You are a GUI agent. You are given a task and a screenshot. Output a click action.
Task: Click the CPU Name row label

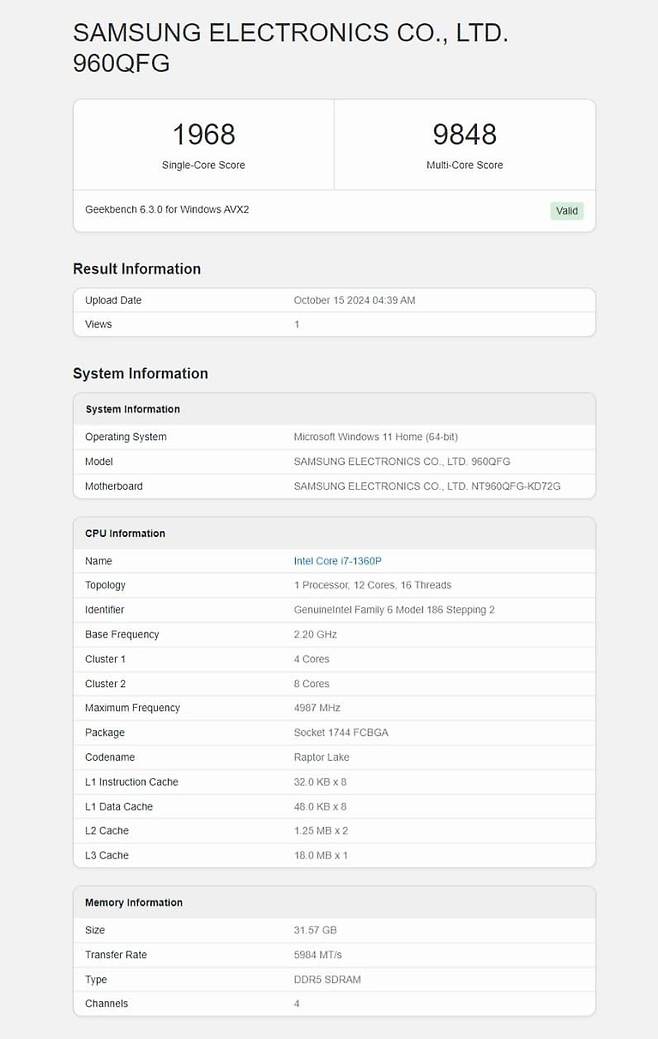pyautogui.click(x=98, y=561)
